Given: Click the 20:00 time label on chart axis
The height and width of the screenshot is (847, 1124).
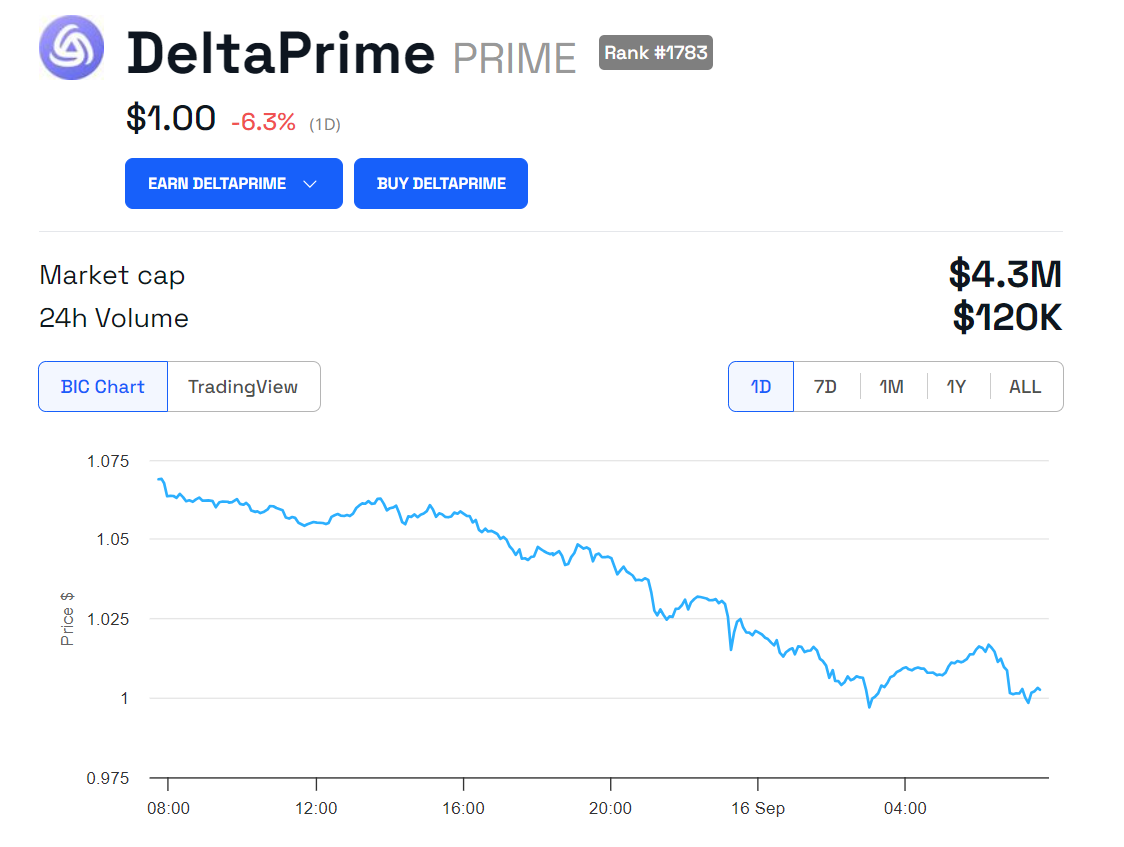Looking at the screenshot, I should pyautogui.click(x=610, y=808).
